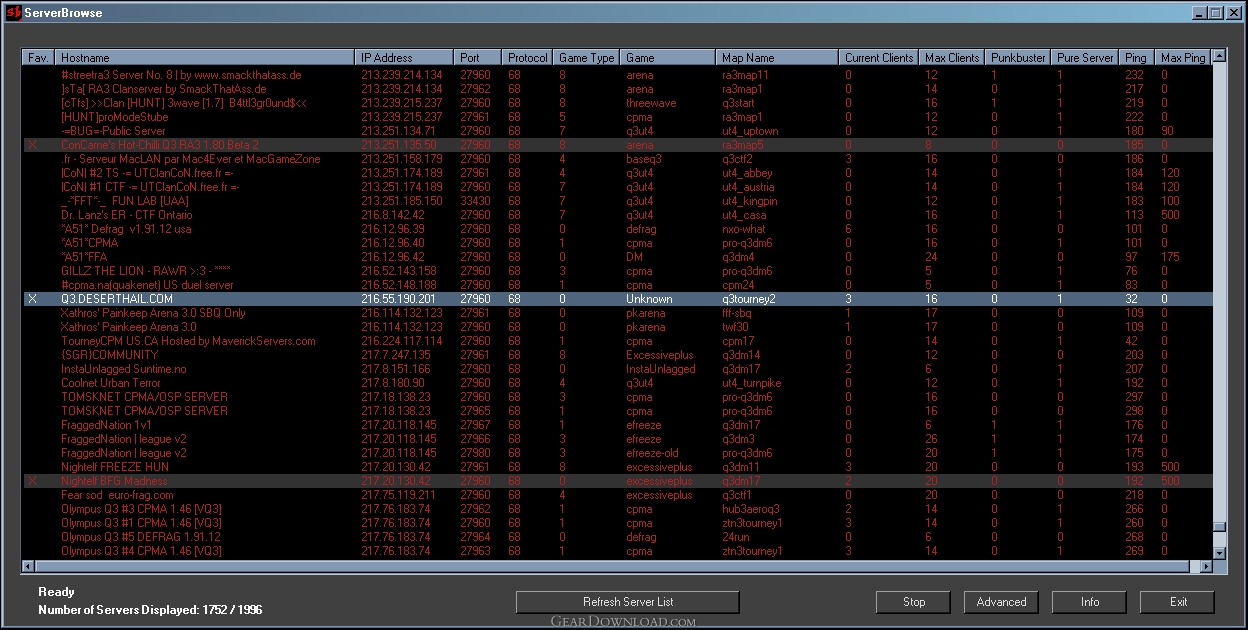Select the Nightelf BFG Madness server

[x=617, y=481]
